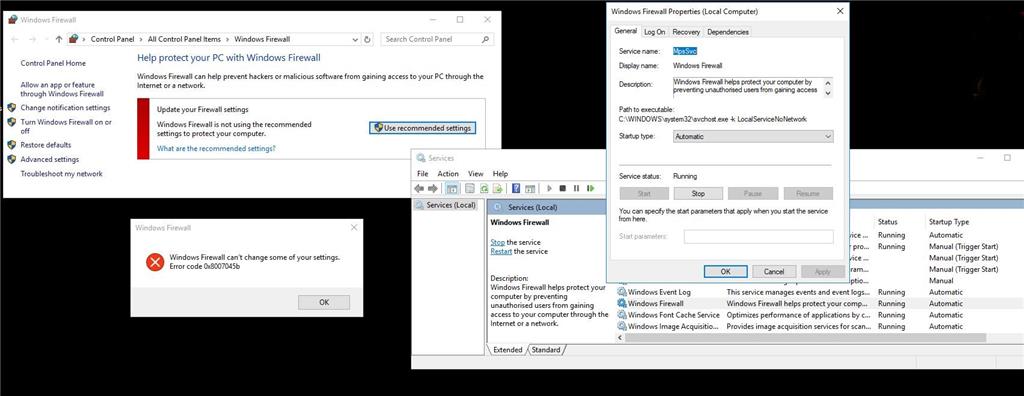Switch to Extended tab in Services
This screenshot has height=396, width=1024.
(x=507, y=350)
